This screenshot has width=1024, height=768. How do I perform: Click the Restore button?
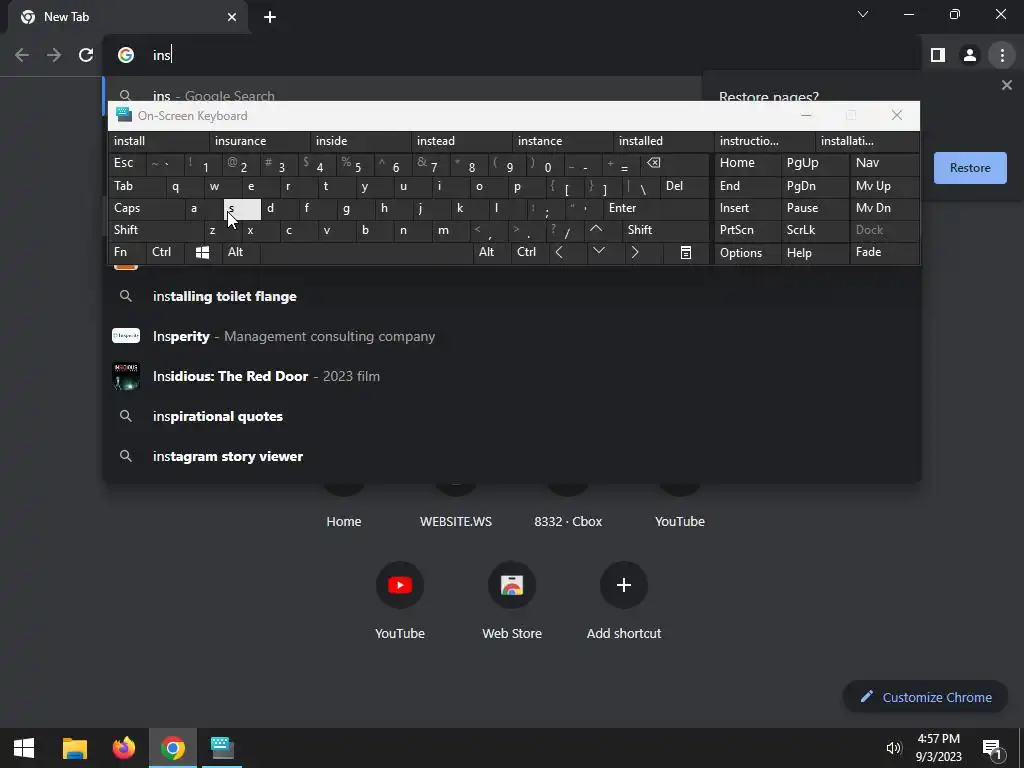coord(970,168)
